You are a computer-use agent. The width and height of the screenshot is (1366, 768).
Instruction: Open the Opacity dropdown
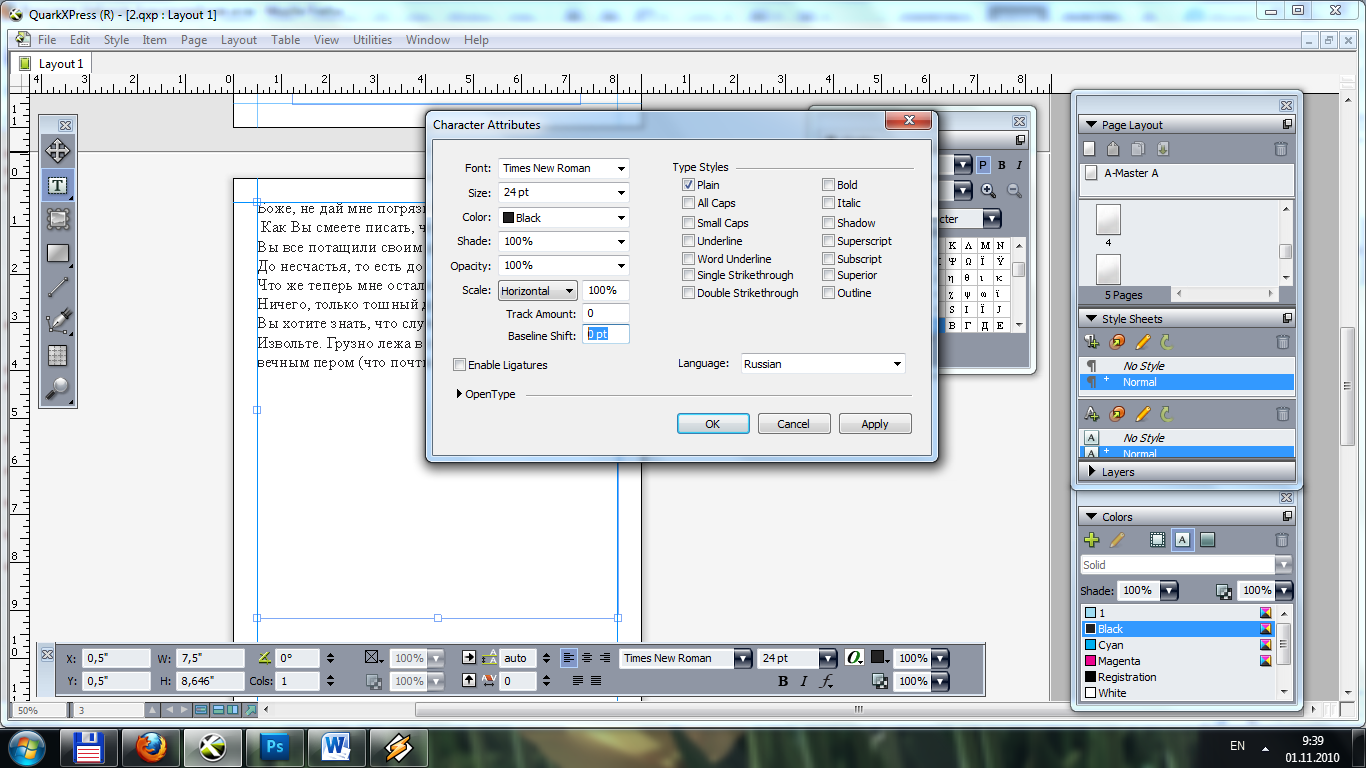pos(564,265)
